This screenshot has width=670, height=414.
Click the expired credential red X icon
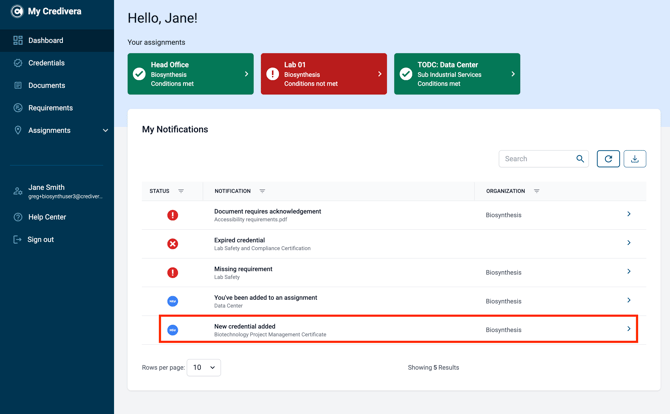(173, 244)
